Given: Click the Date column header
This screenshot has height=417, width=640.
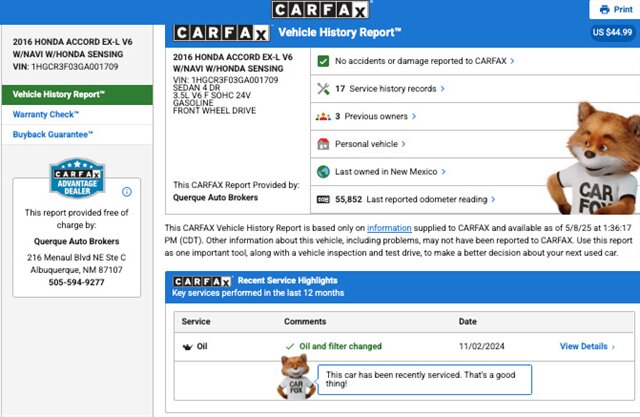Looking at the screenshot, I should point(468,322).
